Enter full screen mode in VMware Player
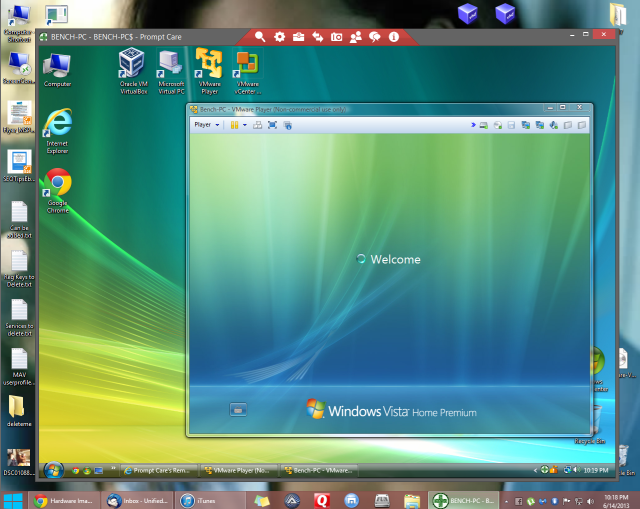 point(272,125)
